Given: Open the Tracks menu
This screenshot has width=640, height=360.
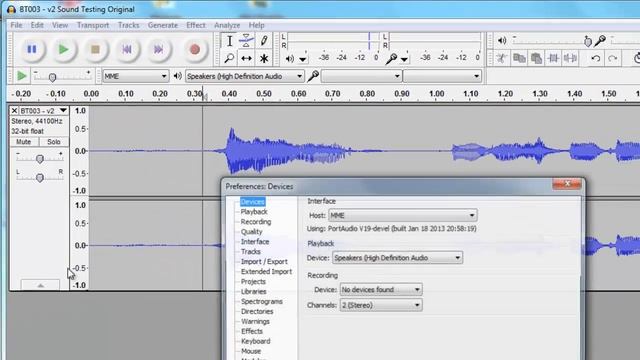Looking at the screenshot, I should [x=129, y=25].
